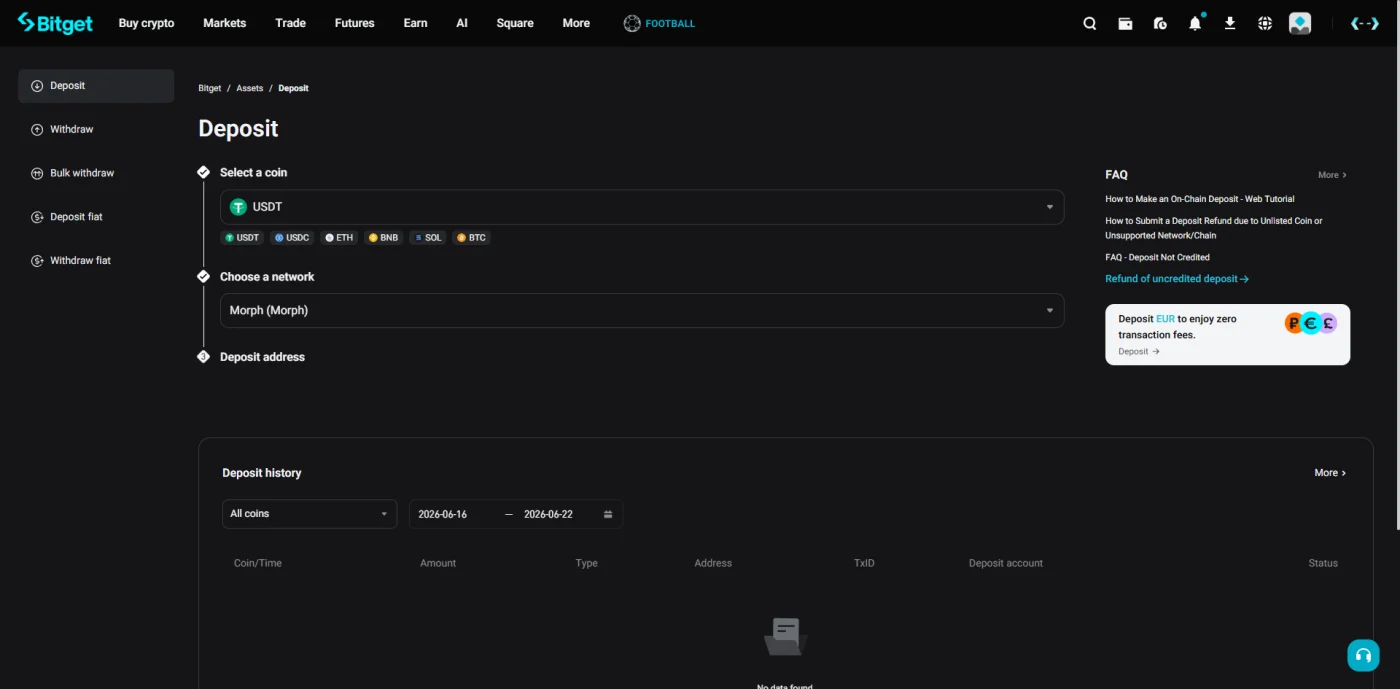Open the calendar icon in date range
The height and width of the screenshot is (689, 1400).
pyautogui.click(x=608, y=514)
